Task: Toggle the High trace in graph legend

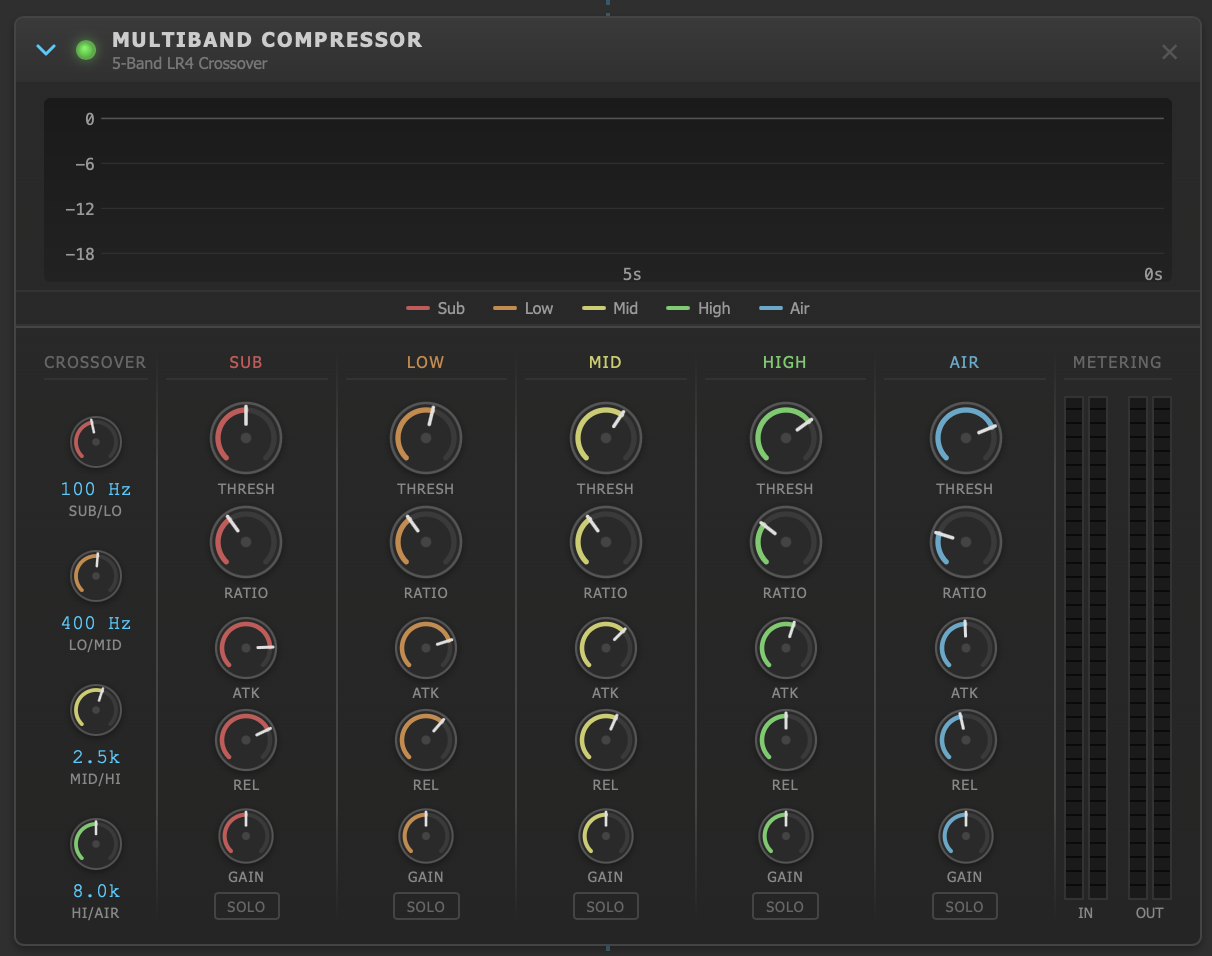Action: (x=700, y=308)
